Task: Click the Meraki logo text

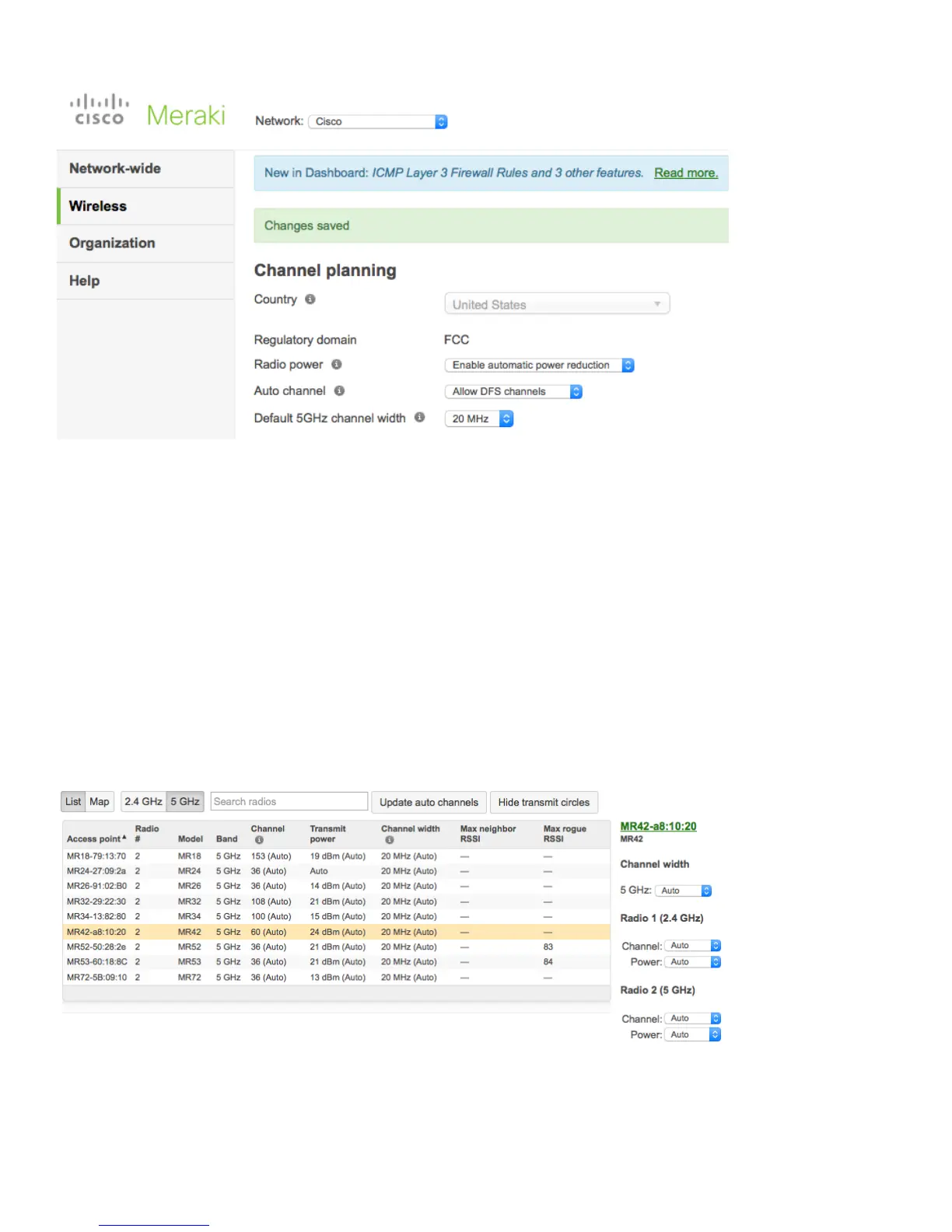Action: pyautogui.click(x=186, y=116)
